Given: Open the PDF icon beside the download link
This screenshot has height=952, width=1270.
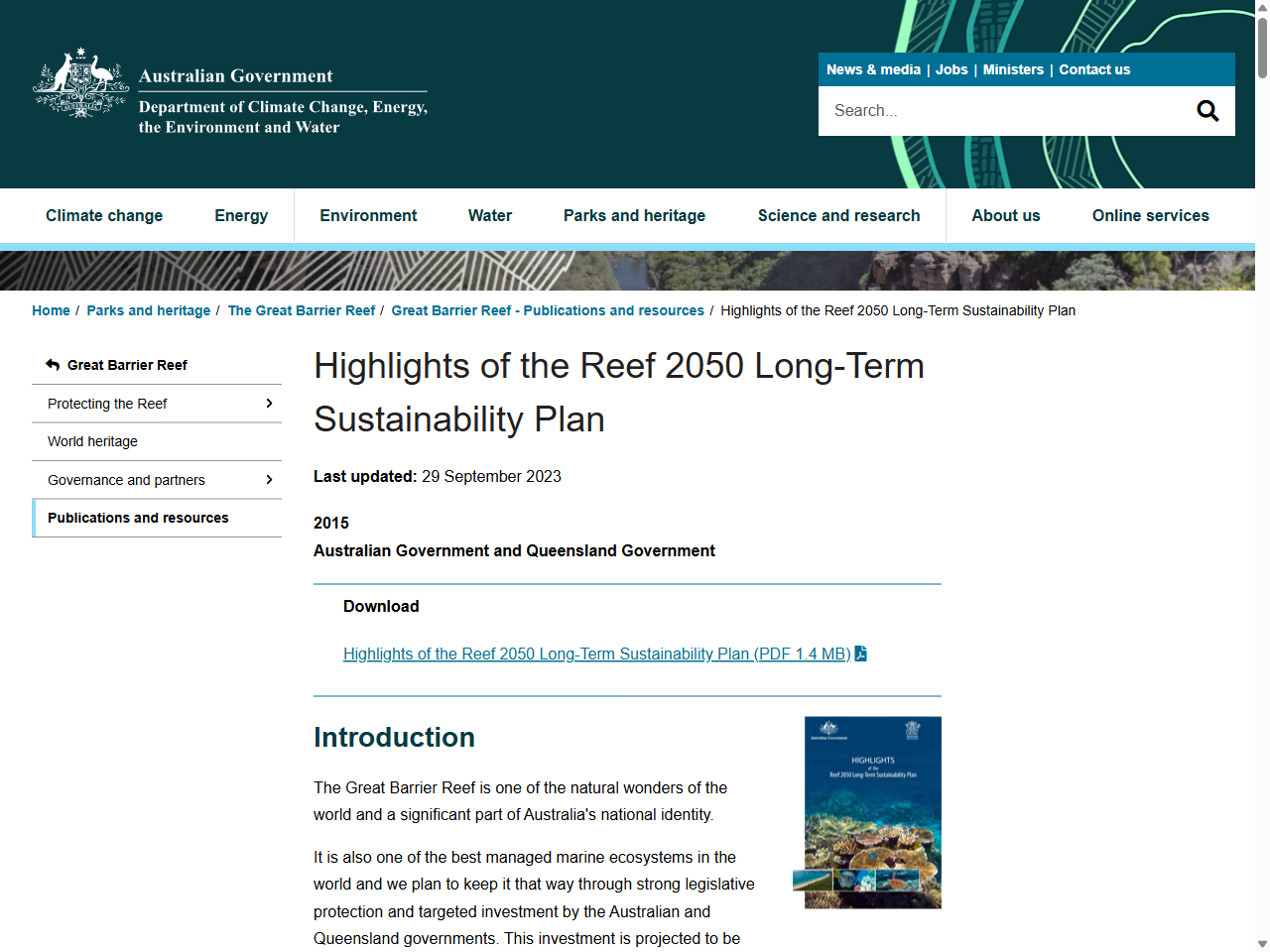Looking at the screenshot, I should [x=859, y=654].
